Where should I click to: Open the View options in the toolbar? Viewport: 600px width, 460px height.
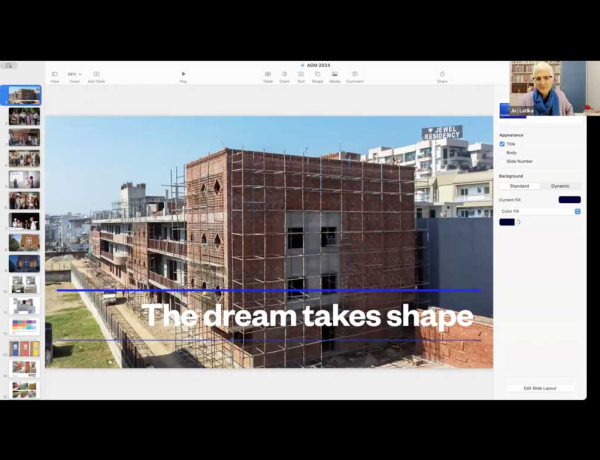coord(55,75)
